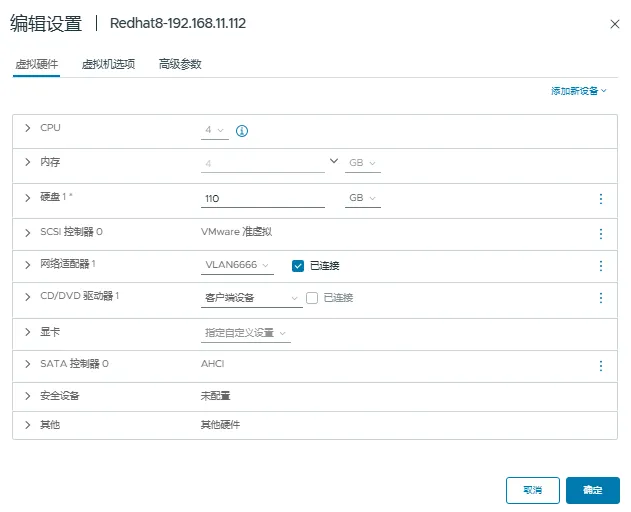
Task: Expand the SCSI 控制器 0 row
Action: 27,233
